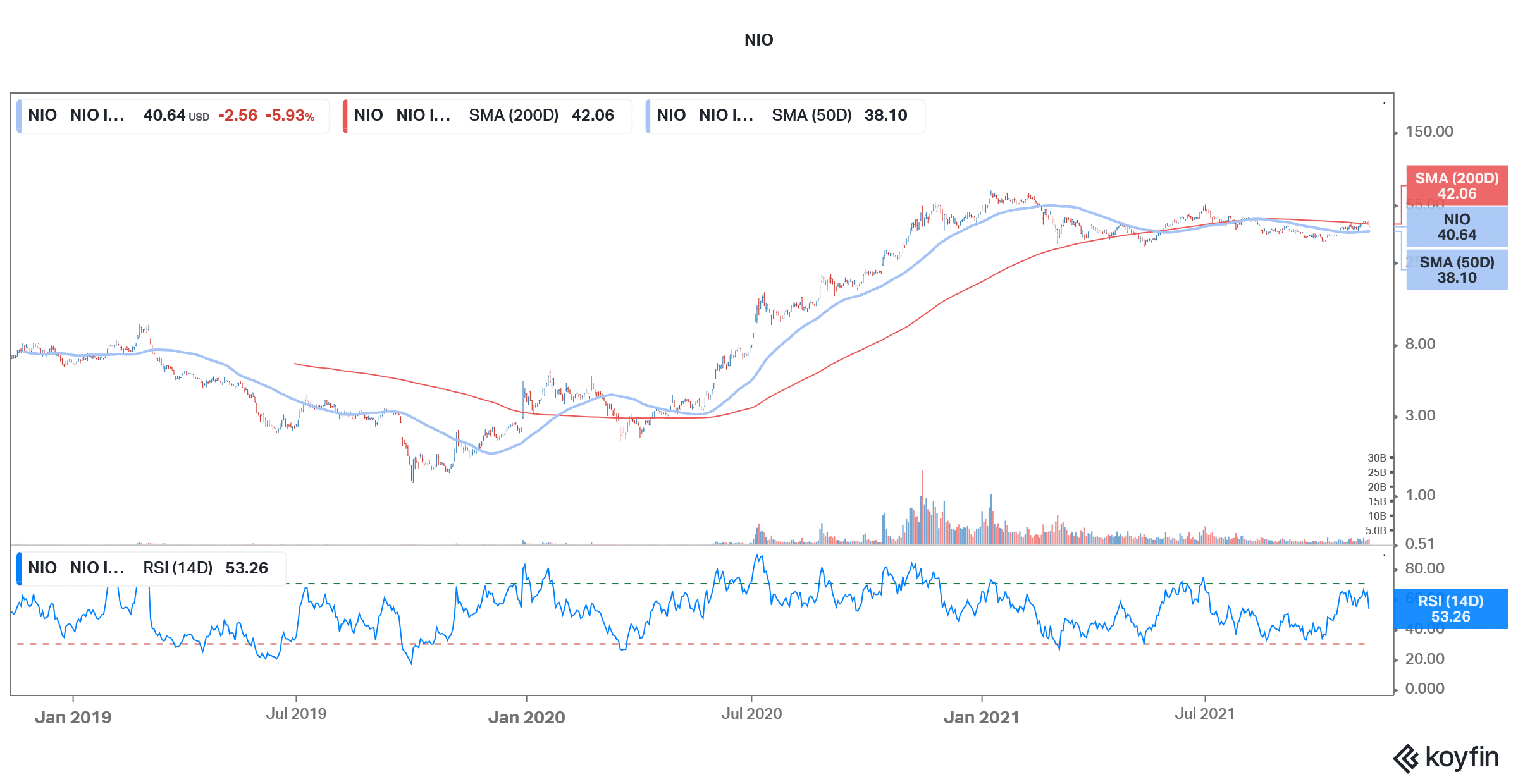
Task: Click the -5.93% percent change value
Action: pos(290,116)
